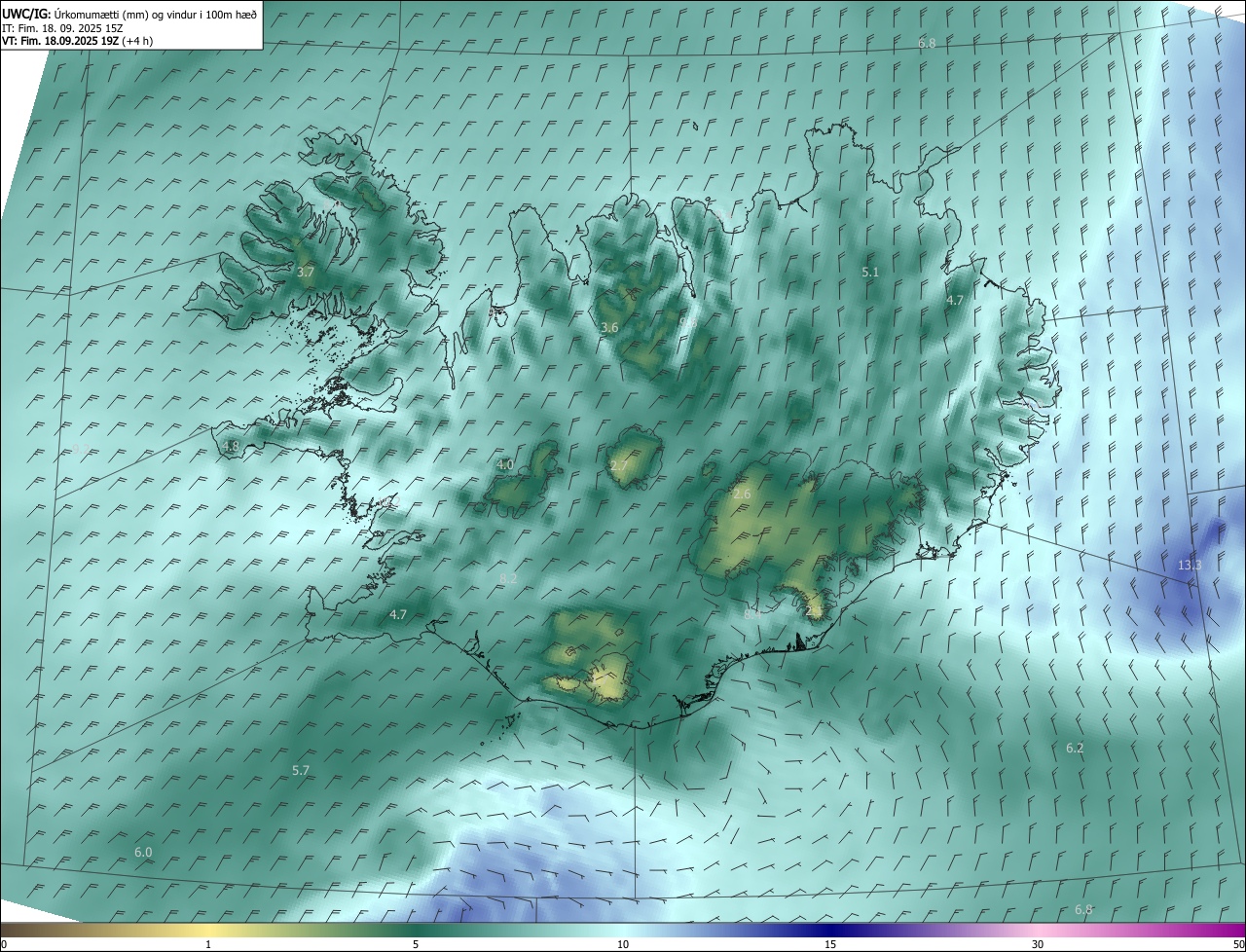Screen dimensions: 1246x952
Task: Click the 15 tick label on color scale
Action: [830, 944]
